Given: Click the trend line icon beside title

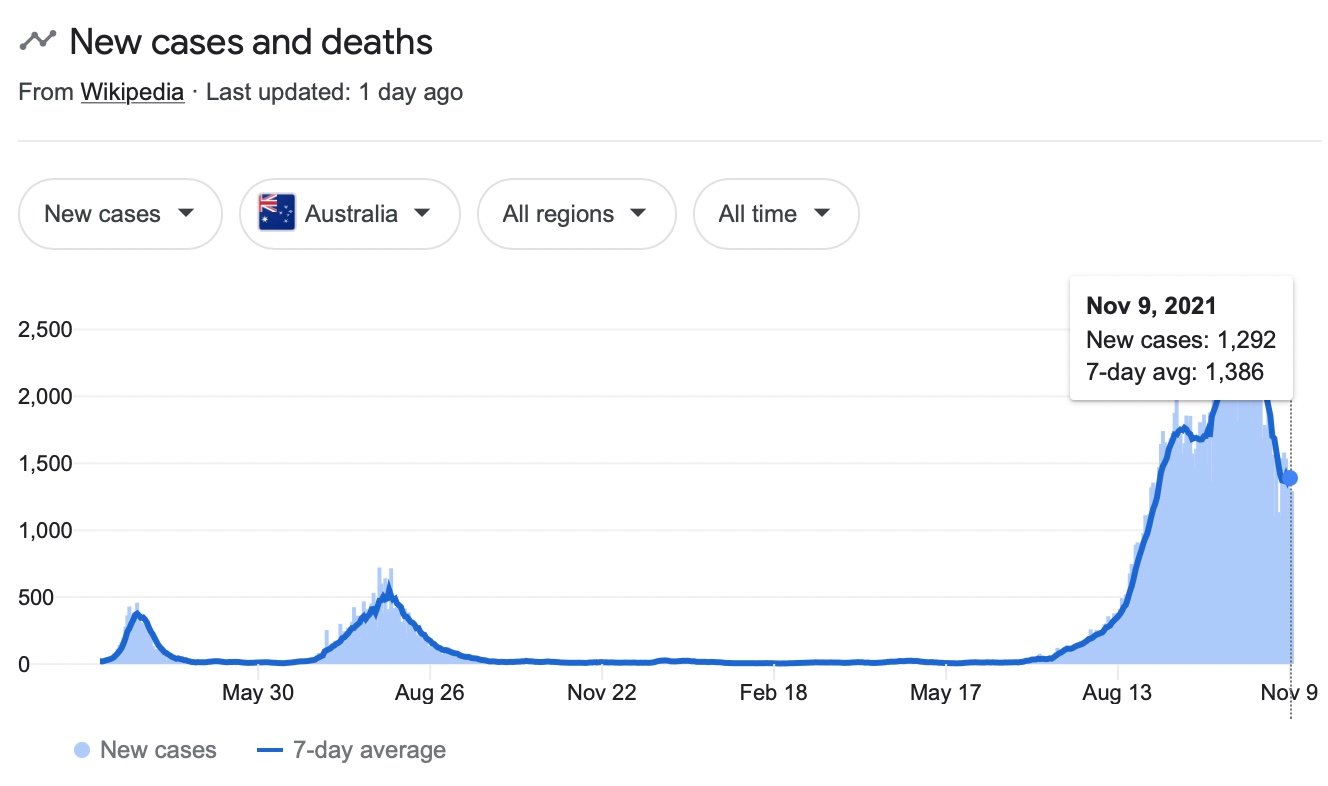Looking at the screenshot, I should [x=38, y=42].
